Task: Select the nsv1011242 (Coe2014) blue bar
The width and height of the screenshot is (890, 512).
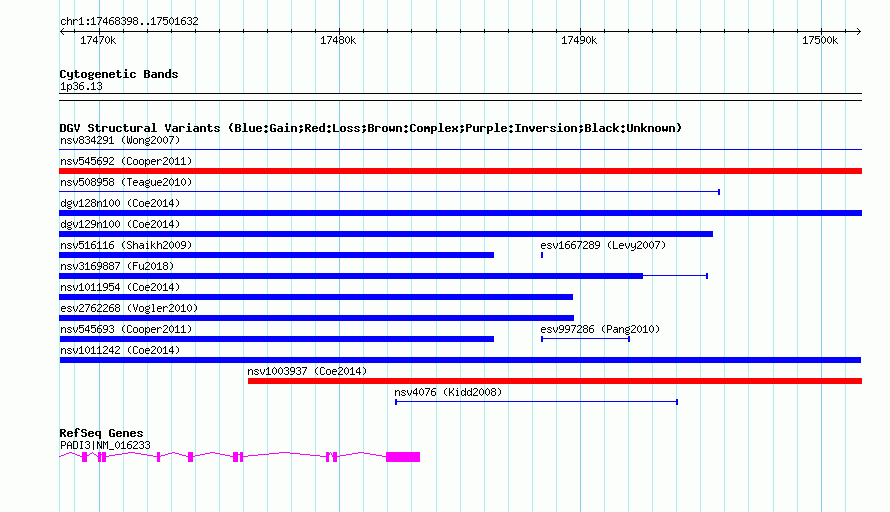Action: tap(460, 360)
